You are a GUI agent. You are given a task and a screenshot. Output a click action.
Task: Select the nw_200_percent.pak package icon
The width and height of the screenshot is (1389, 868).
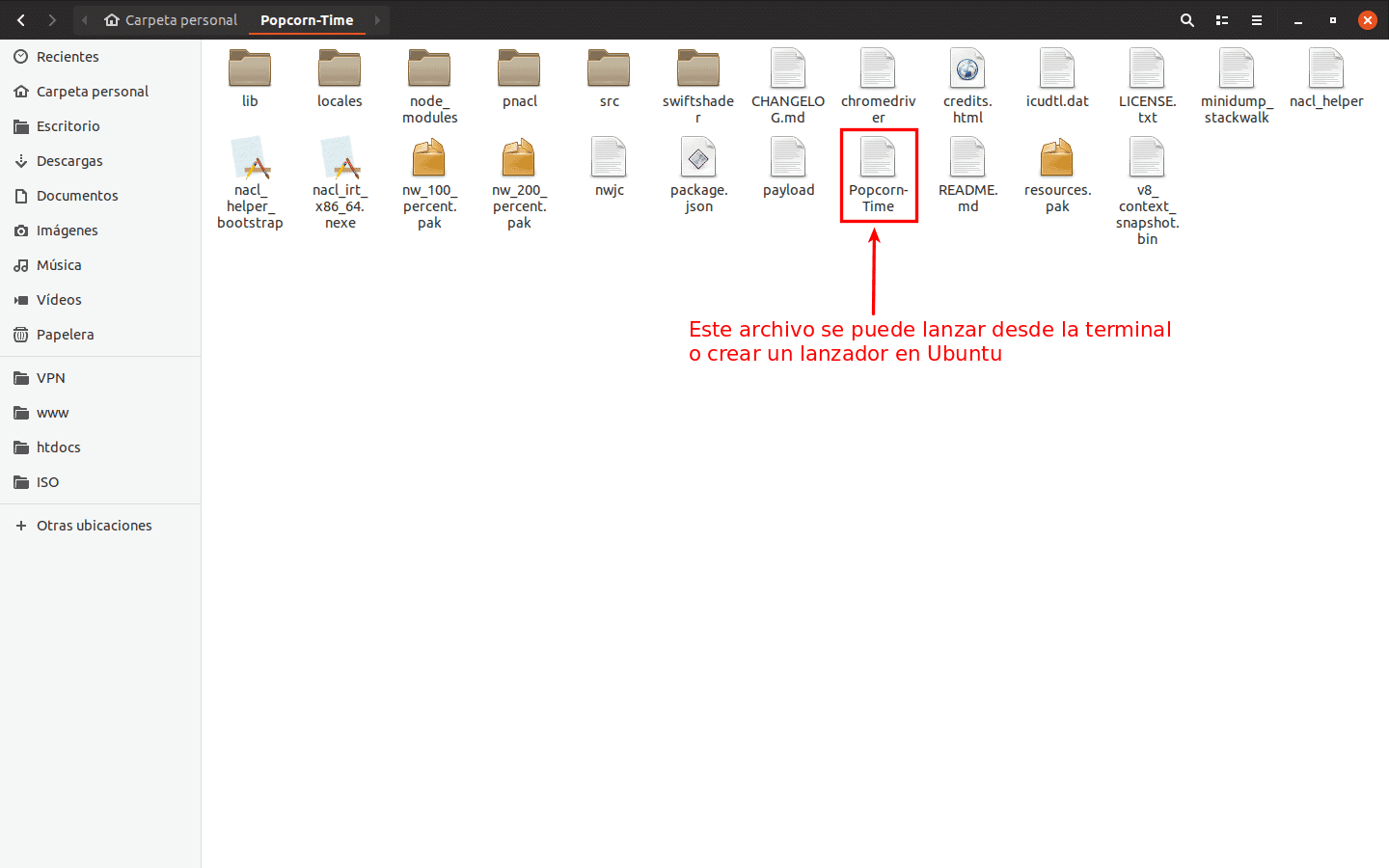[x=519, y=157]
